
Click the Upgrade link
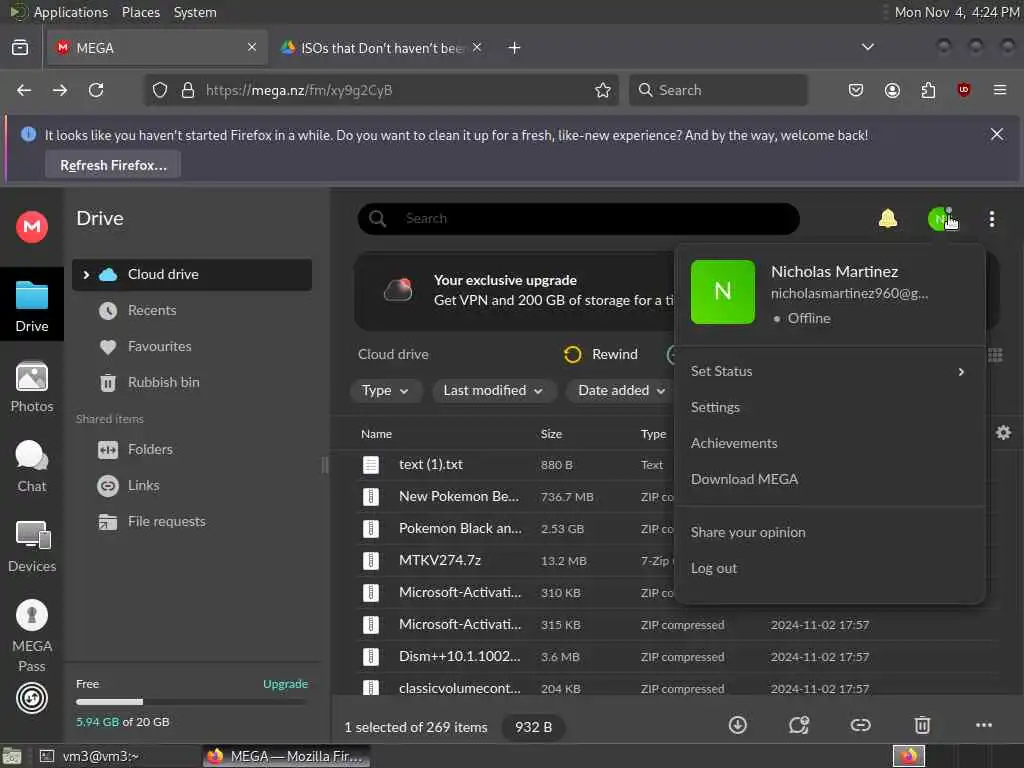coord(285,684)
